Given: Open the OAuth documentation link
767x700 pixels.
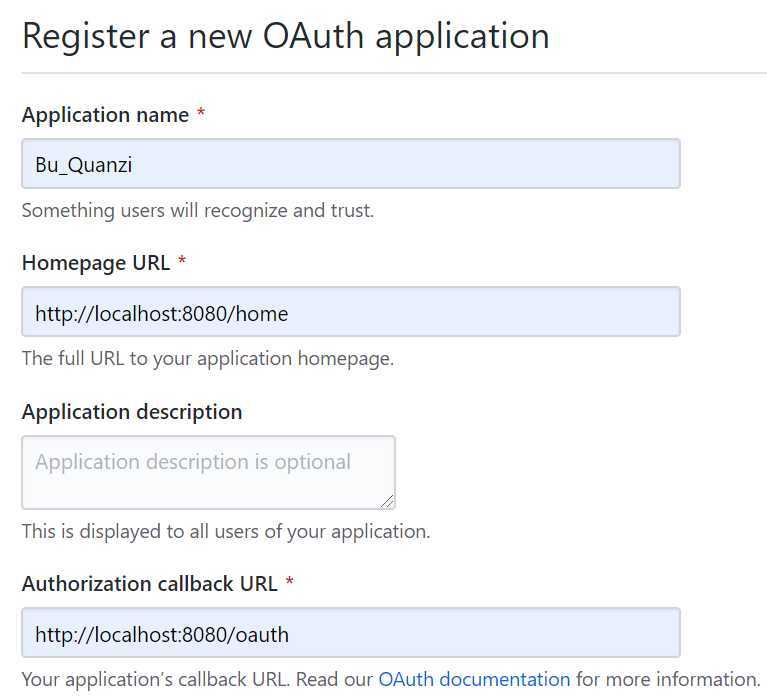Looking at the screenshot, I should (474, 680).
